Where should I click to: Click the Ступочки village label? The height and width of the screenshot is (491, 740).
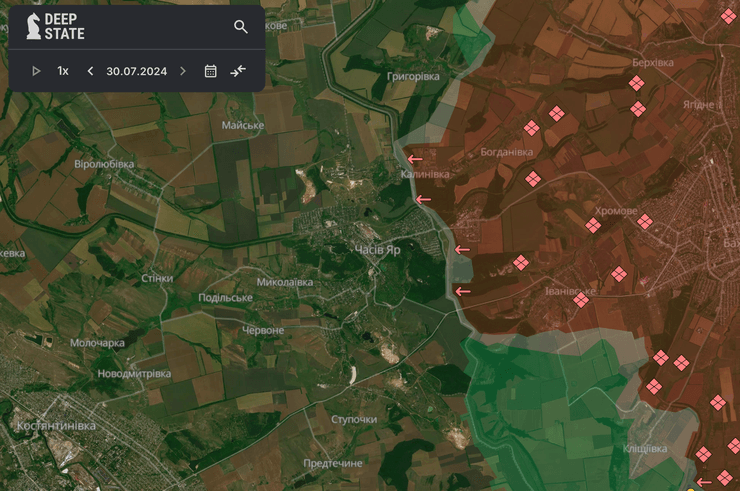coord(354,419)
